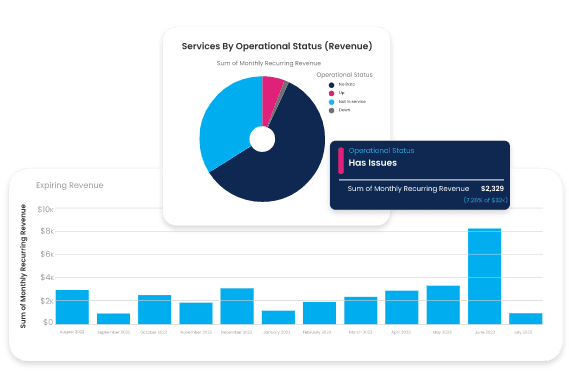Click the September 2022 revenue bar
This screenshot has width=569, height=373.
point(114,319)
